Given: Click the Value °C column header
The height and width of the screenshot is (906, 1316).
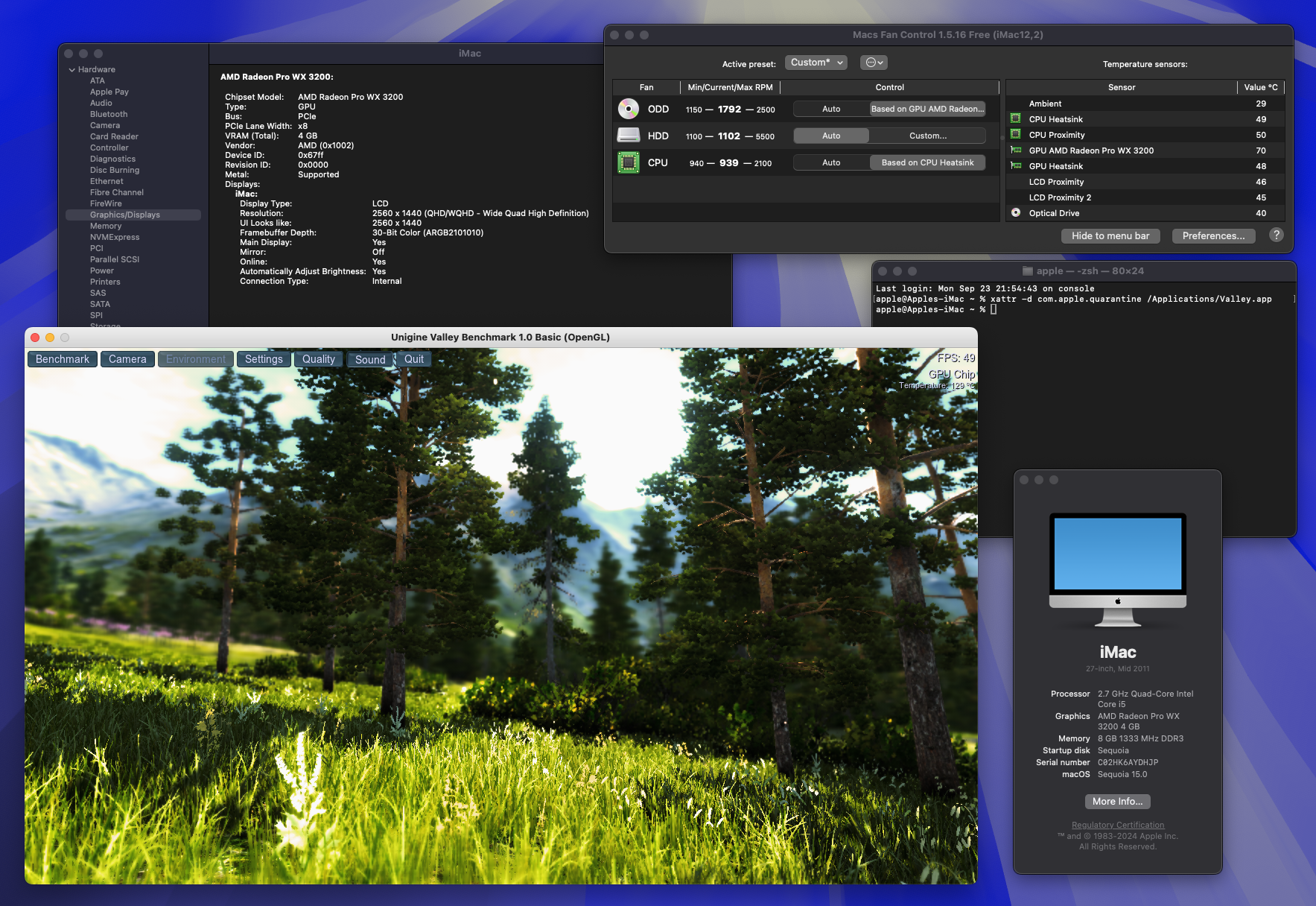Looking at the screenshot, I should (x=1261, y=87).
